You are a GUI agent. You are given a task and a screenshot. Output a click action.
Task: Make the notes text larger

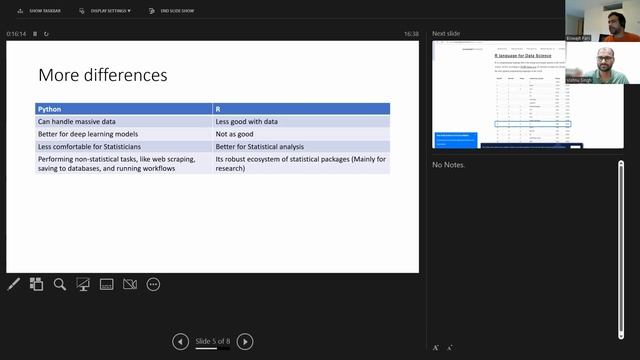436,348
